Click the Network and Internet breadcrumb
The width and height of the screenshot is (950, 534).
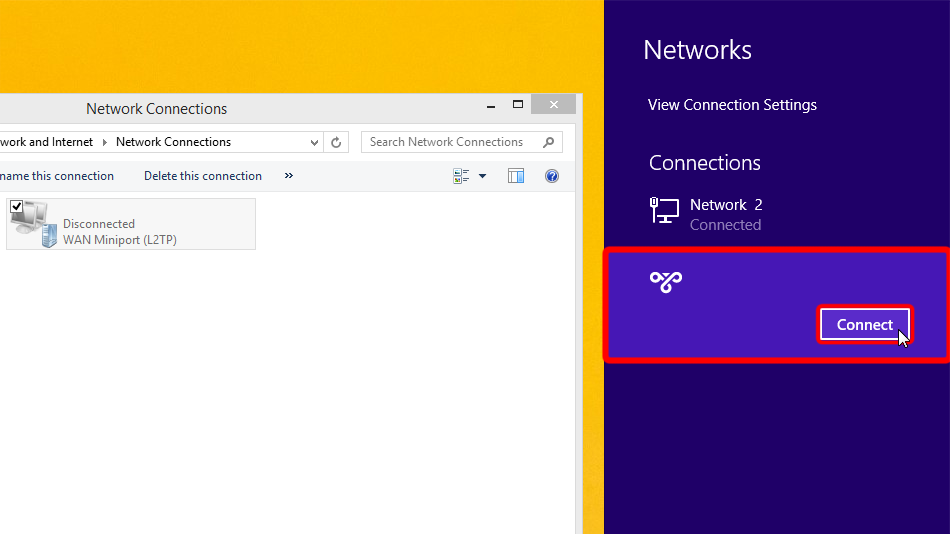pyautogui.click(x=46, y=142)
